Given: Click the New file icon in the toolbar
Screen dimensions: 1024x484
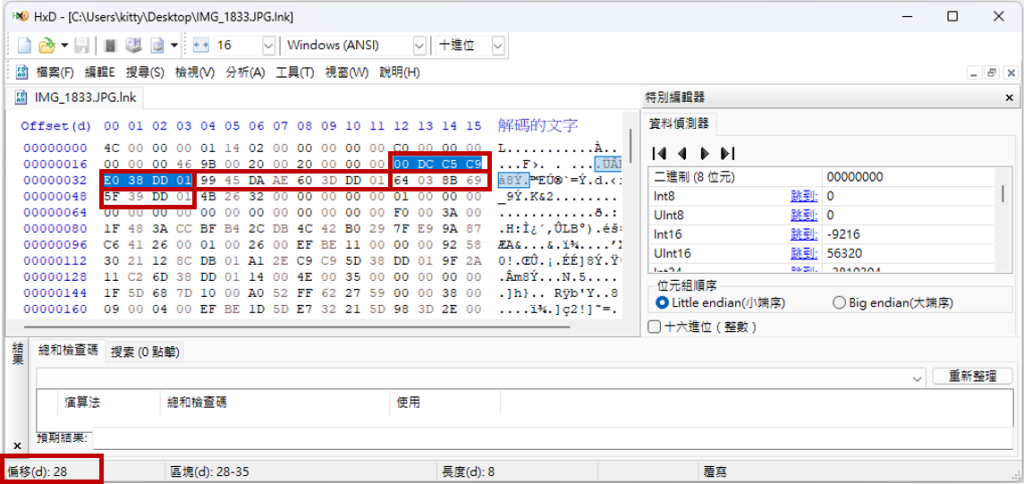Looking at the screenshot, I should pyautogui.click(x=24, y=46).
